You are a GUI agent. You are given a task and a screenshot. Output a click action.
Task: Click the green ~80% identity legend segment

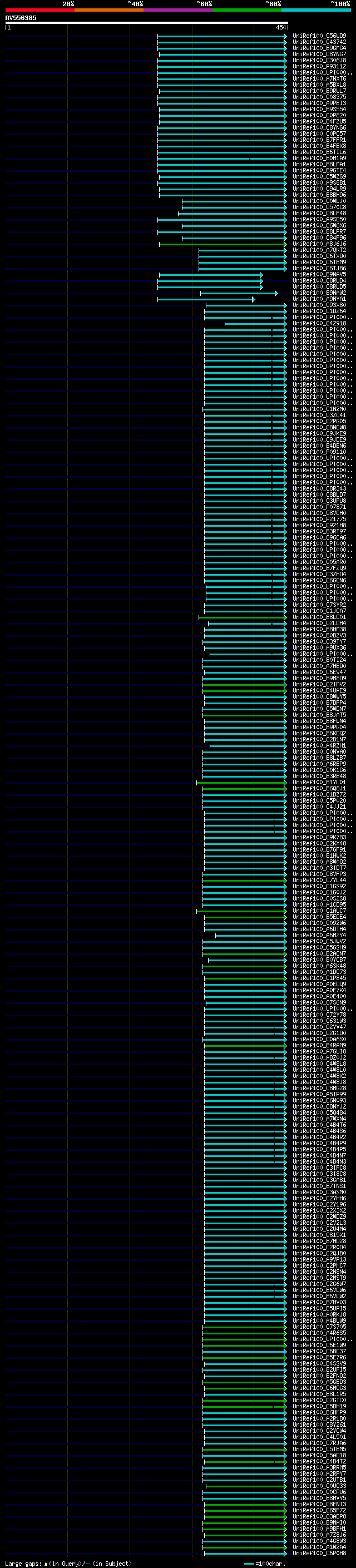tap(247, 10)
